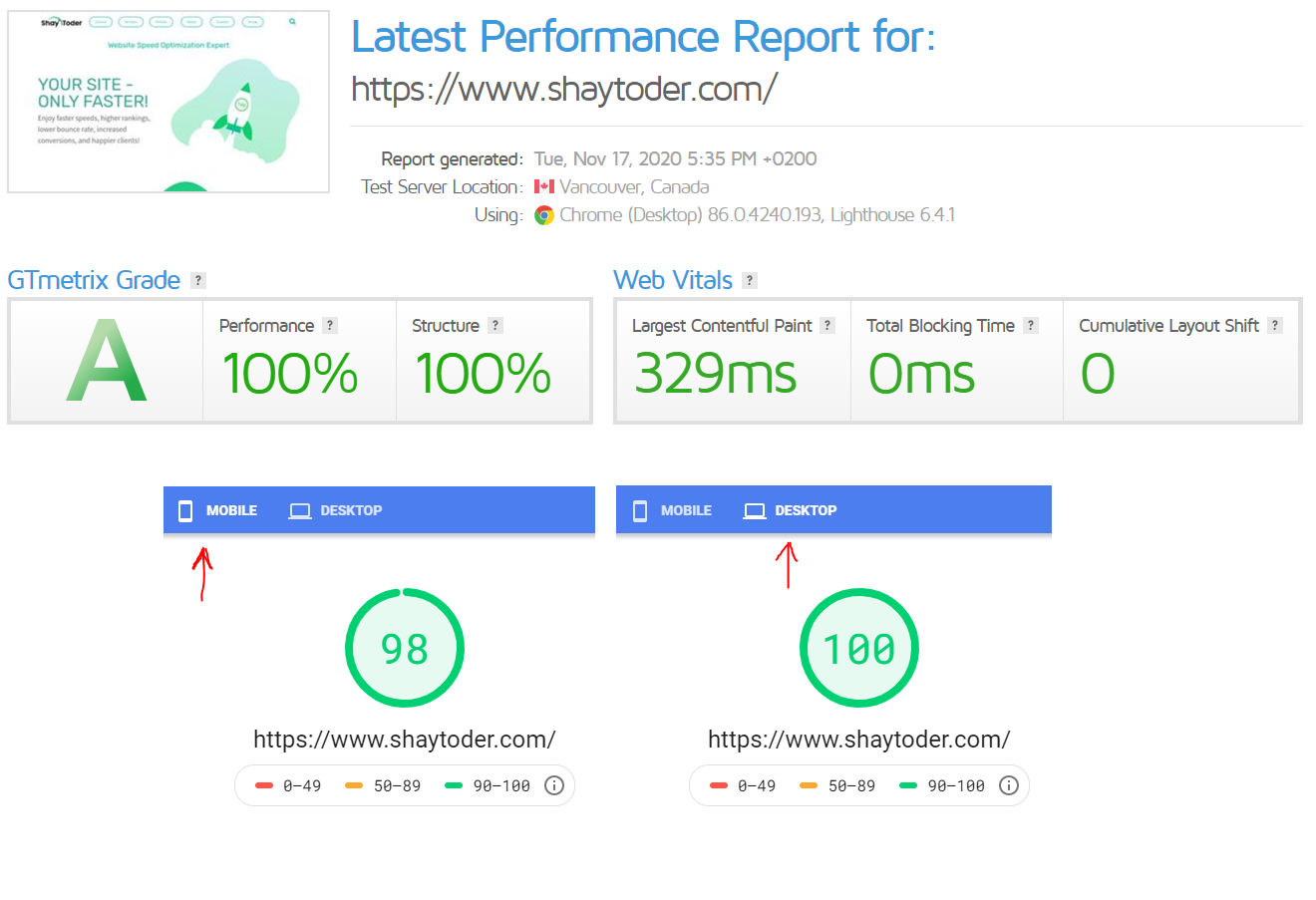This screenshot has height=900, width=1316.
Task: Click the "Using:" label
Action: [498, 215]
